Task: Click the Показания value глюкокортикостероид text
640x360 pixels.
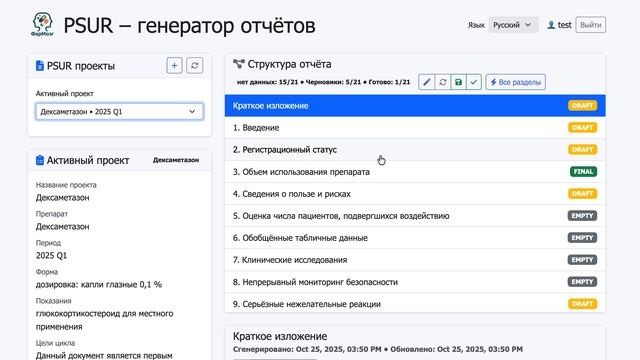Action: point(104,320)
